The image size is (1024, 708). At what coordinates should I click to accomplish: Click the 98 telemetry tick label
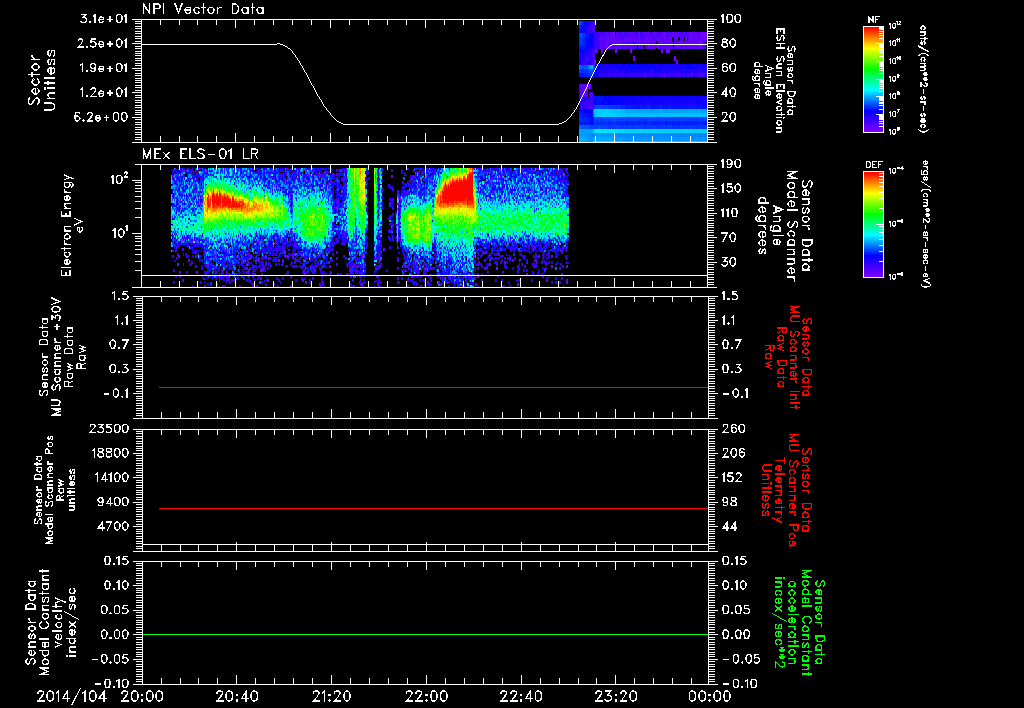pos(729,502)
